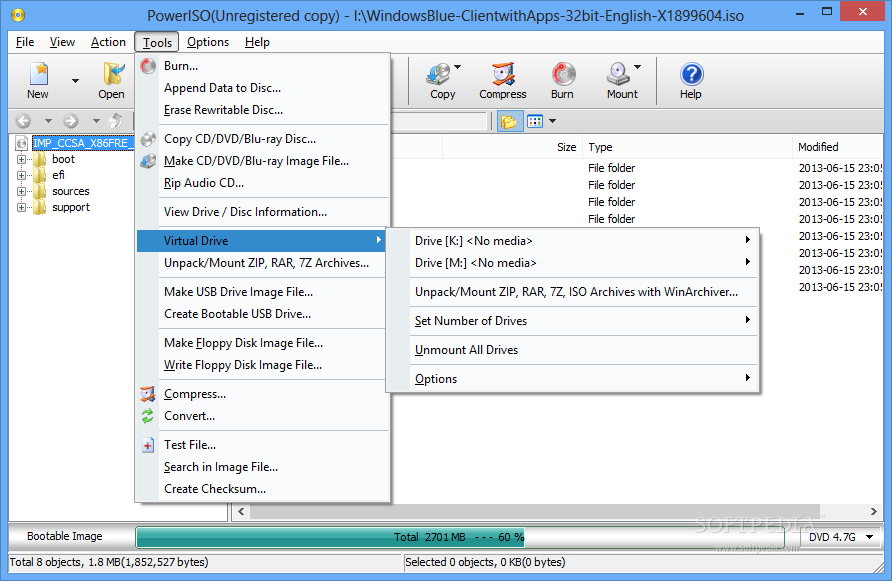Open Options submenu in Virtual Drive menu
This screenshot has height=581, width=892.
tap(572, 379)
